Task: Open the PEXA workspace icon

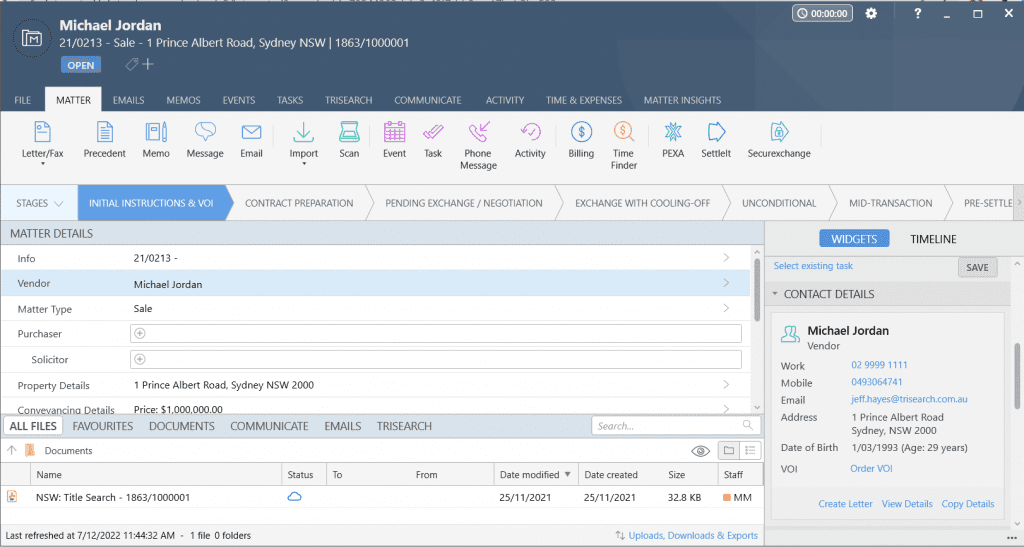Action: (x=673, y=132)
